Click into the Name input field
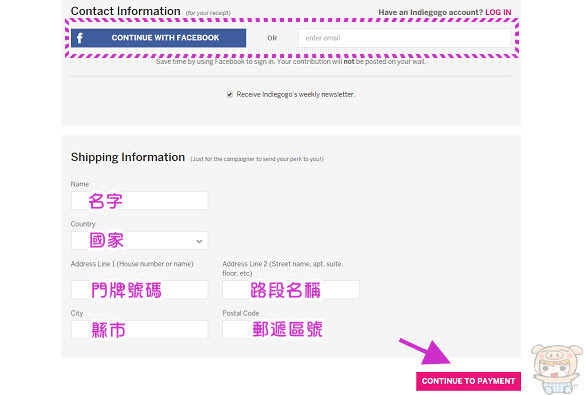The height and width of the screenshot is (395, 585). (x=139, y=201)
